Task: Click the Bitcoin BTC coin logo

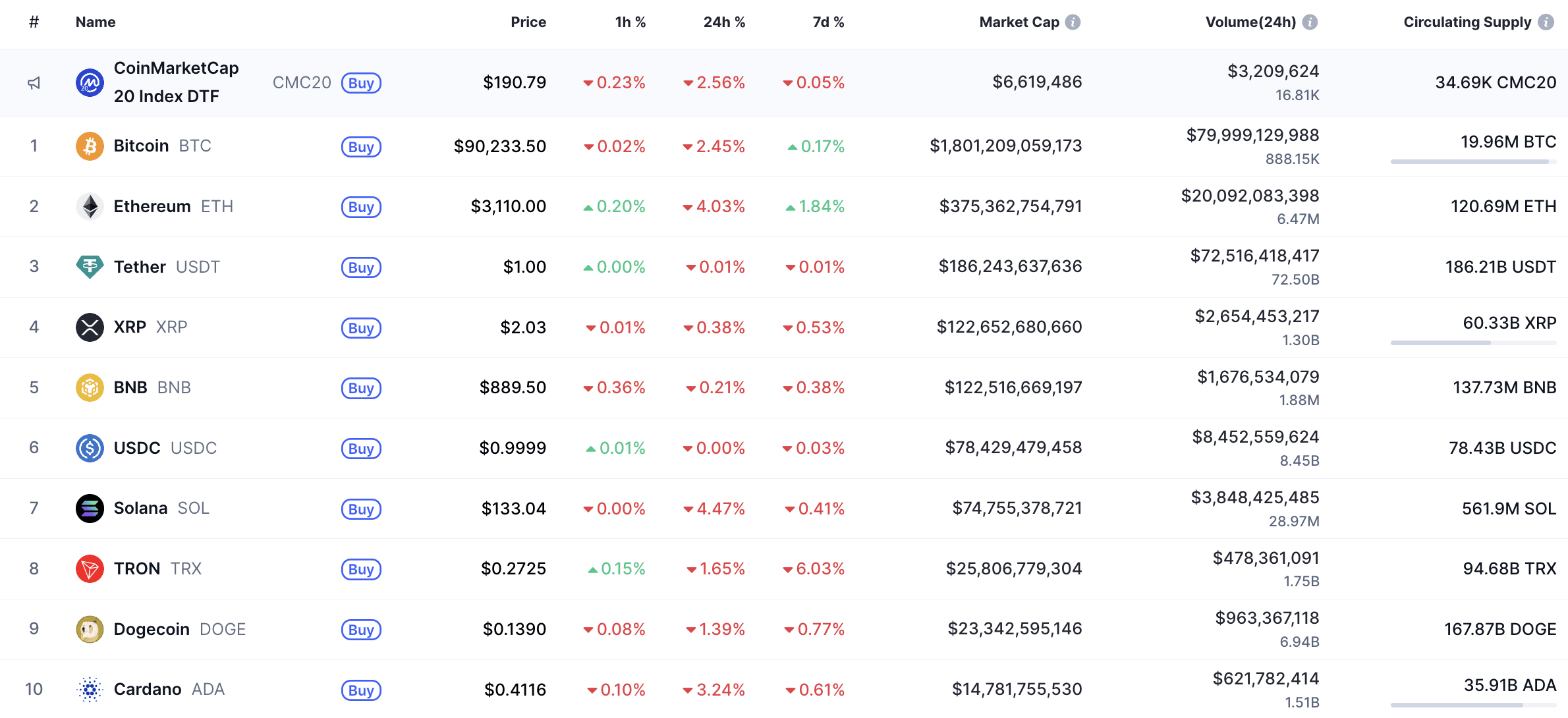Action: [90, 146]
